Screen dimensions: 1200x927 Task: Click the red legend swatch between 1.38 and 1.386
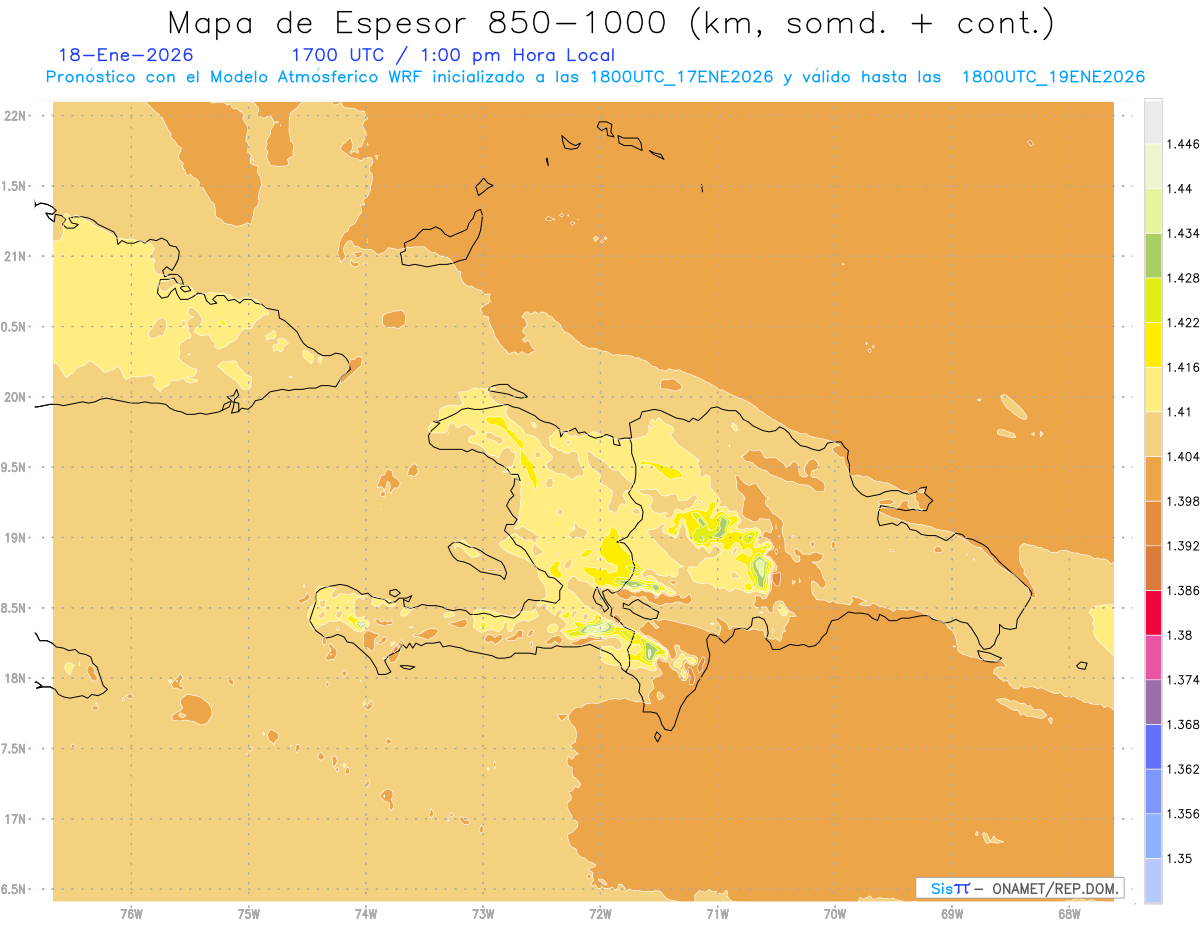tap(1153, 613)
